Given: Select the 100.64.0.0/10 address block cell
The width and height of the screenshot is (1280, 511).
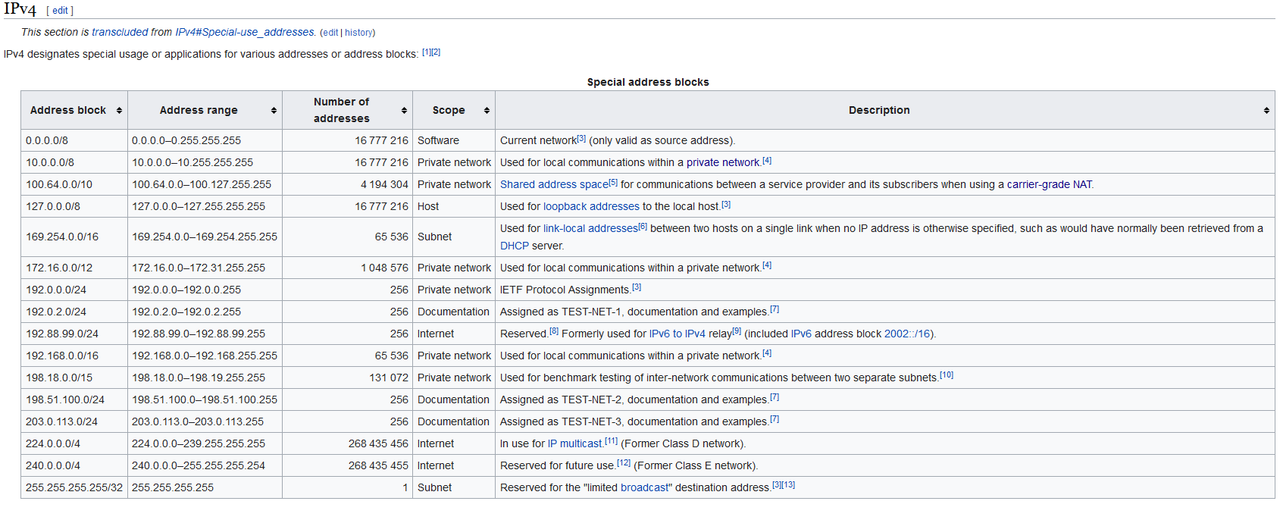Looking at the screenshot, I should point(75,185).
